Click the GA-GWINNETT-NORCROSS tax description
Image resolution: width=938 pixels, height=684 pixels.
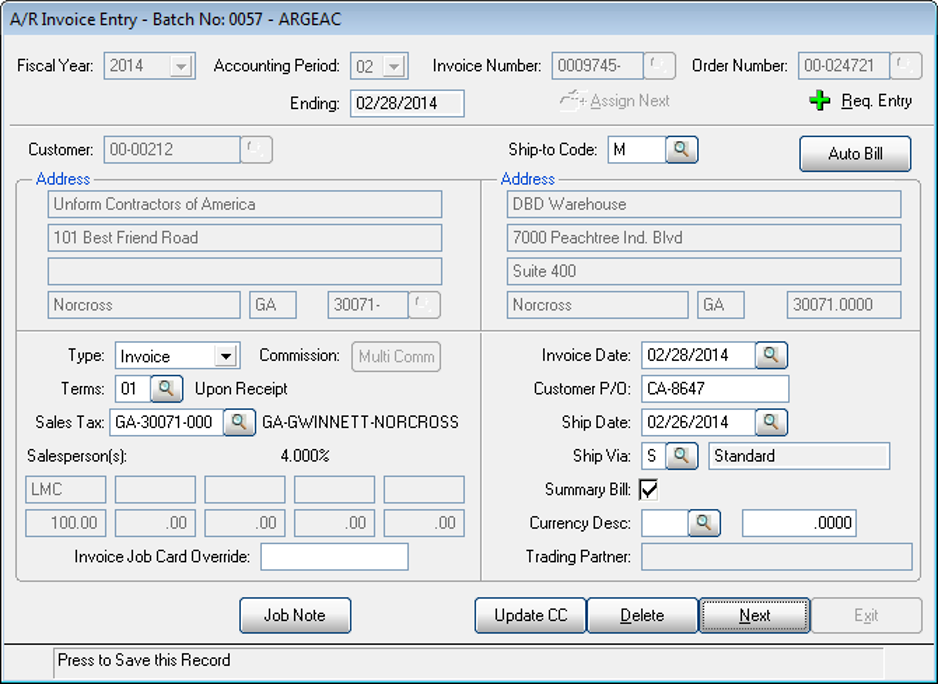(x=361, y=422)
